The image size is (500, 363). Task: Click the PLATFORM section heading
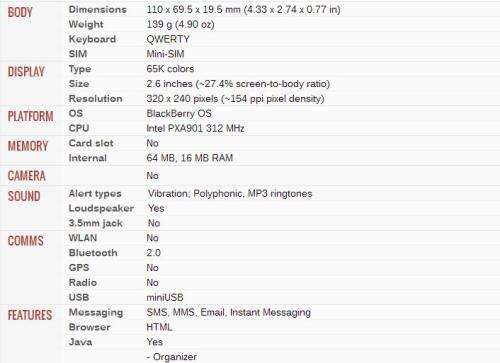point(30,116)
